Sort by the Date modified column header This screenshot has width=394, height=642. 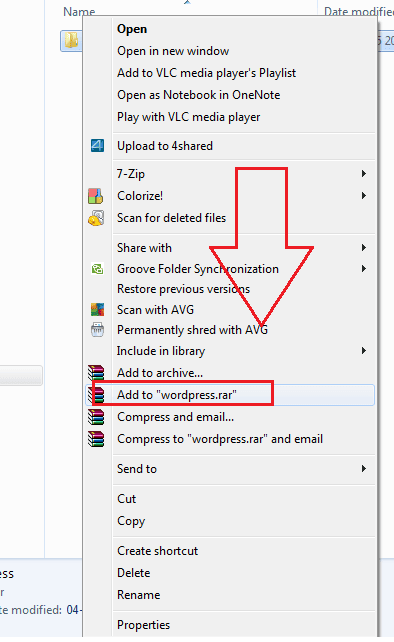(358, 12)
